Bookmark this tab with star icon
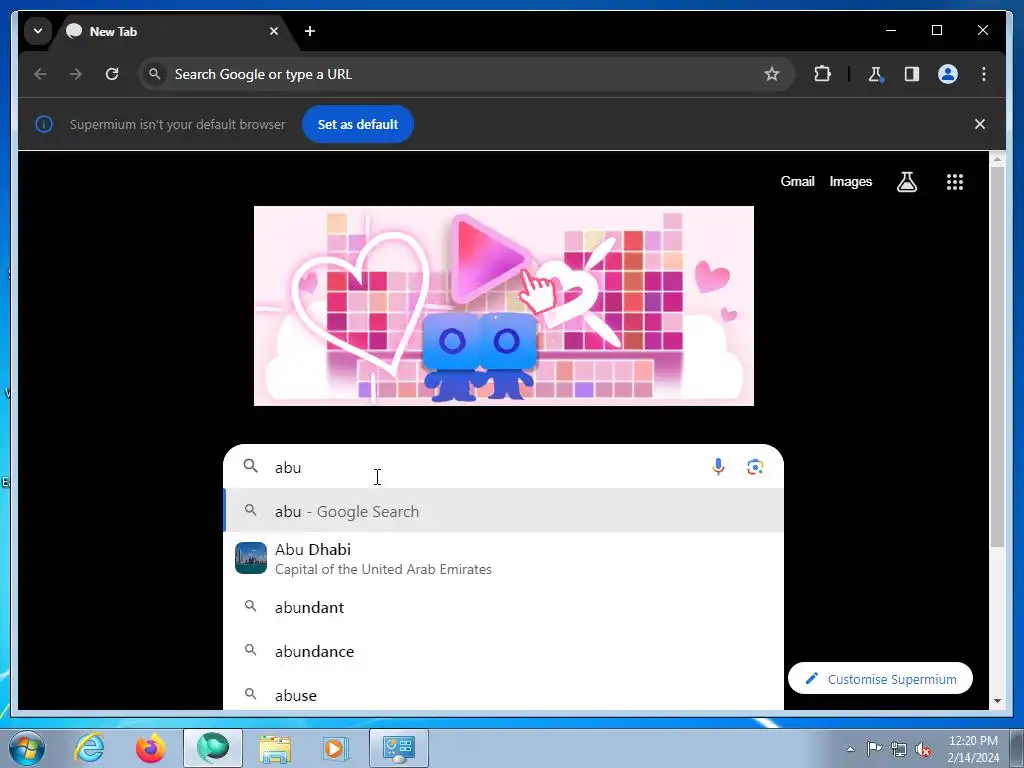This screenshot has height=768, width=1024. pyautogui.click(x=772, y=74)
